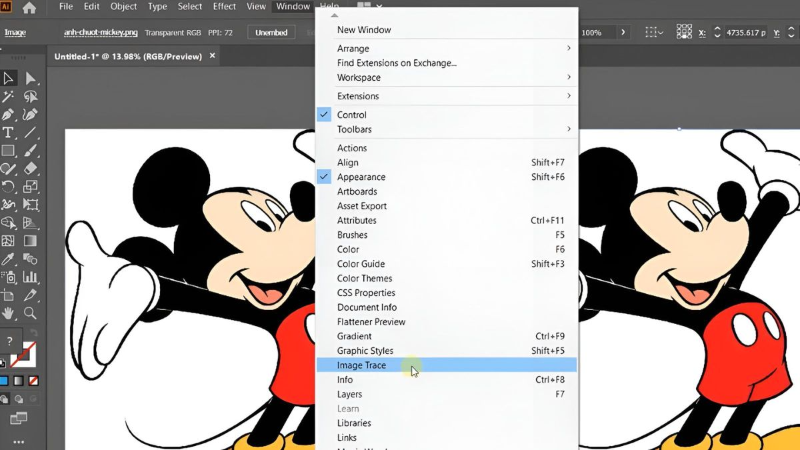Click the anh-chuot-mickey.png linked file name
The image size is (800, 450).
click(x=101, y=32)
